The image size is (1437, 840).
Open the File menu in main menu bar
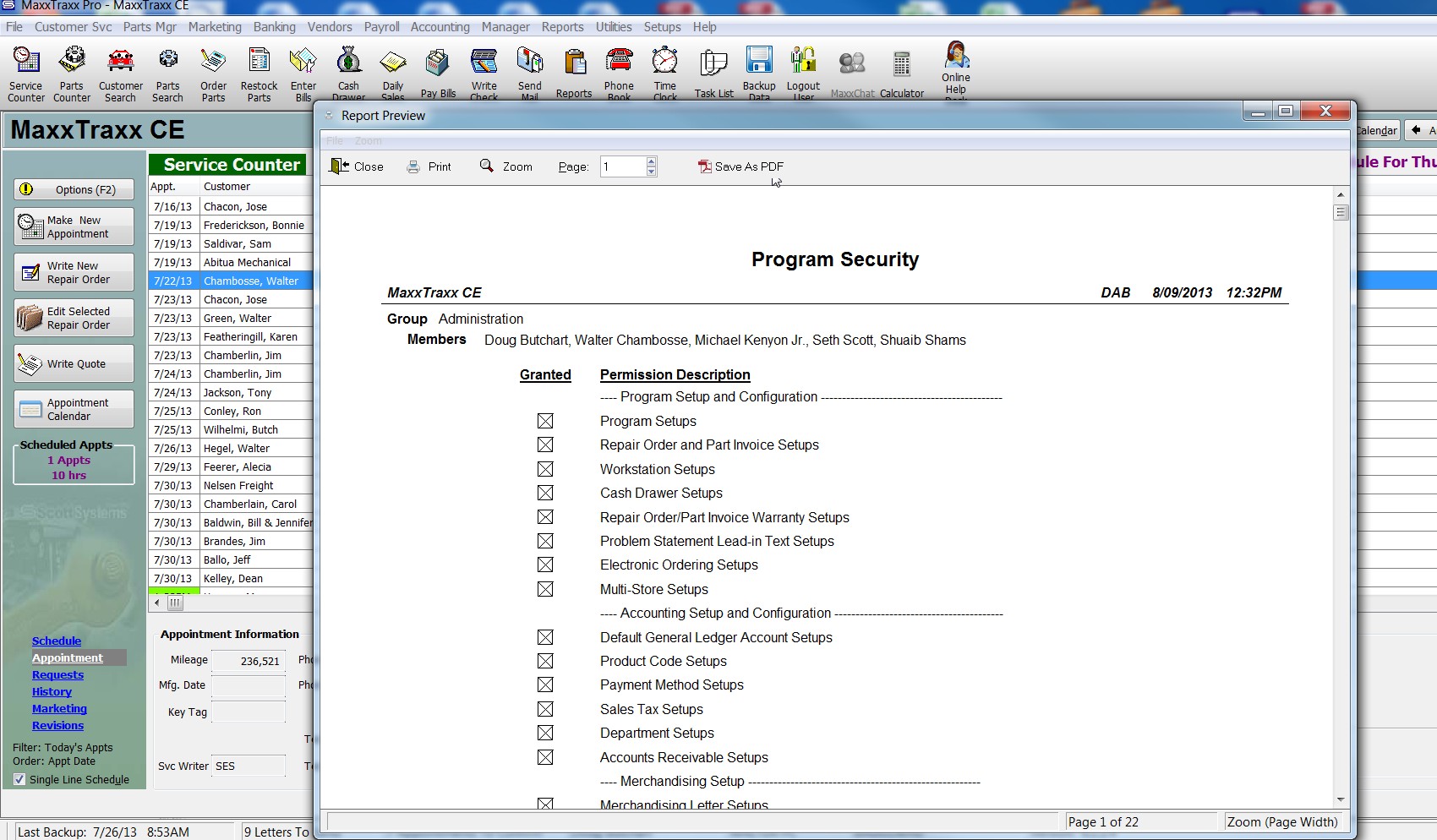14,27
